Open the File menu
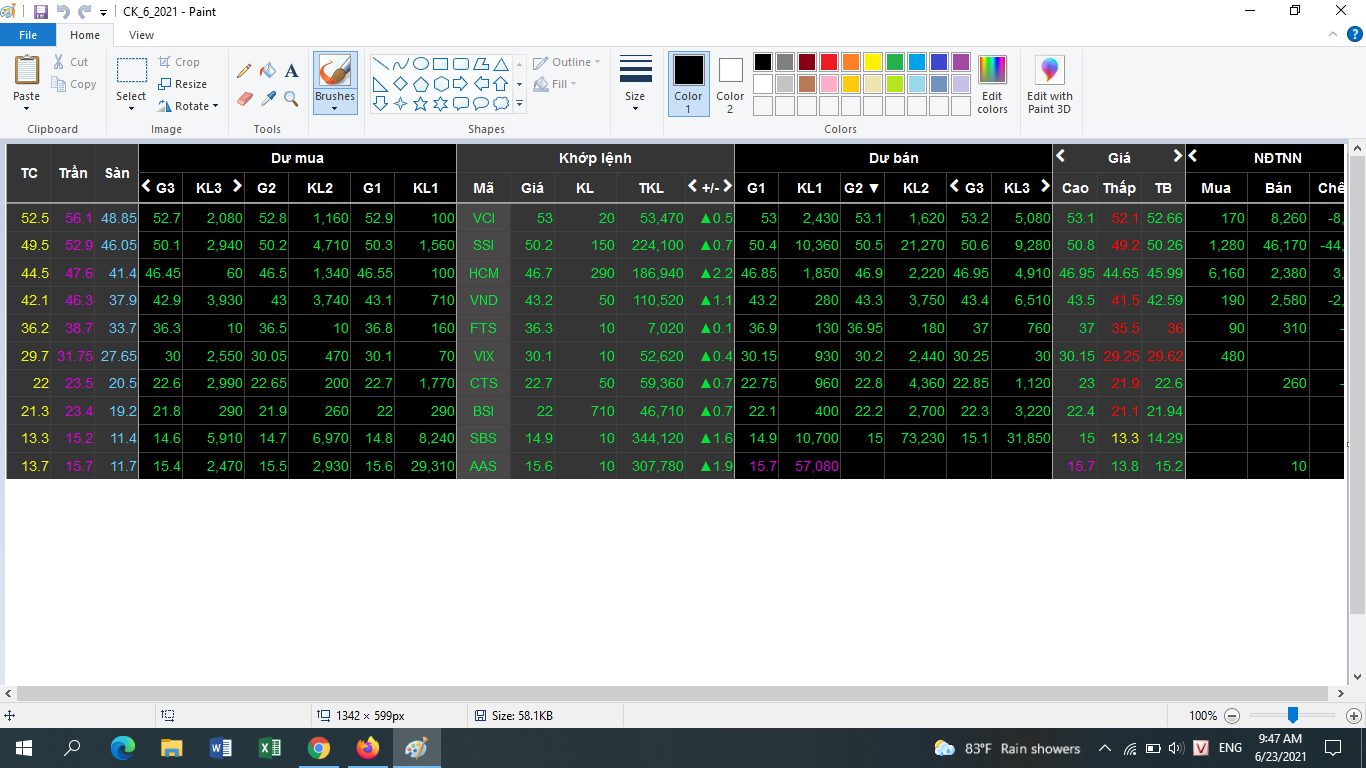This screenshot has height=768, width=1366. 28,35
